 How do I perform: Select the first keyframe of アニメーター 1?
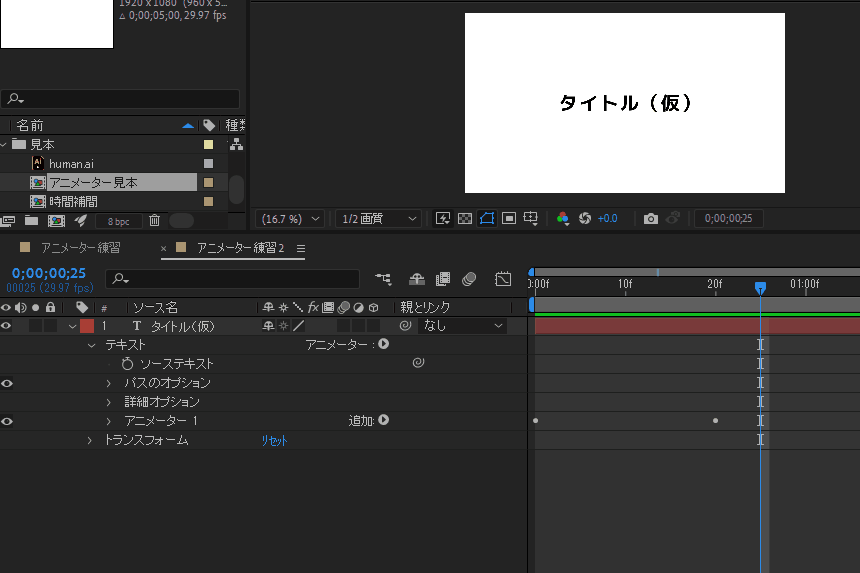click(x=535, y=421)
